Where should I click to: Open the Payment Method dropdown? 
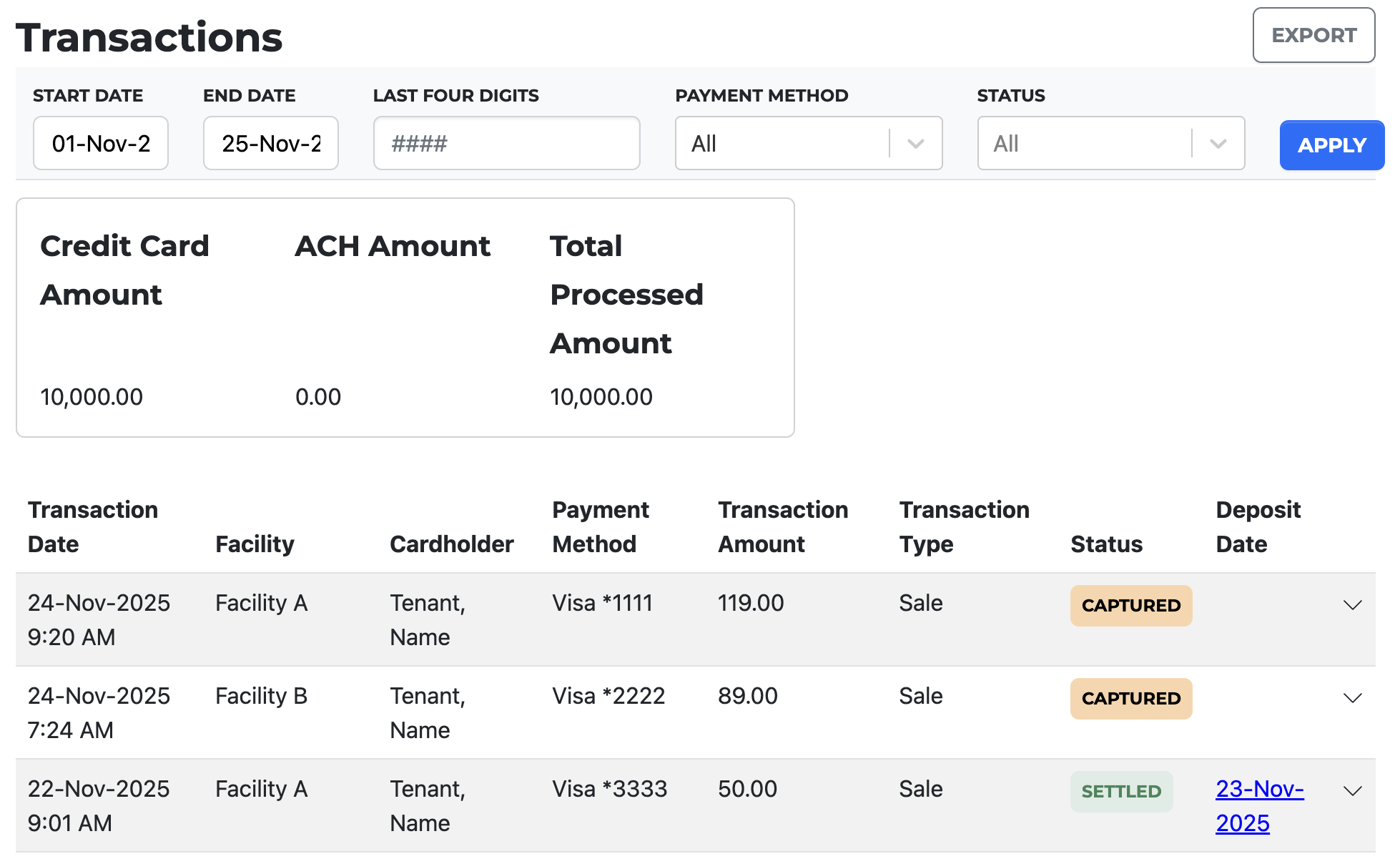pyautogui.click(x=808, y=144)
